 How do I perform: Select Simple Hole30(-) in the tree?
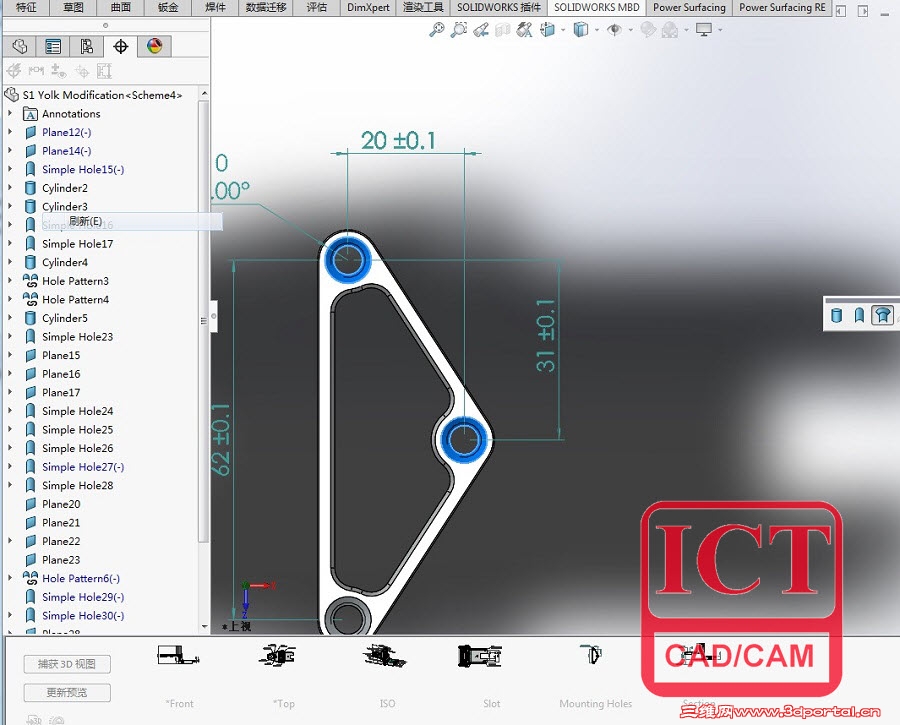point(83,615)
